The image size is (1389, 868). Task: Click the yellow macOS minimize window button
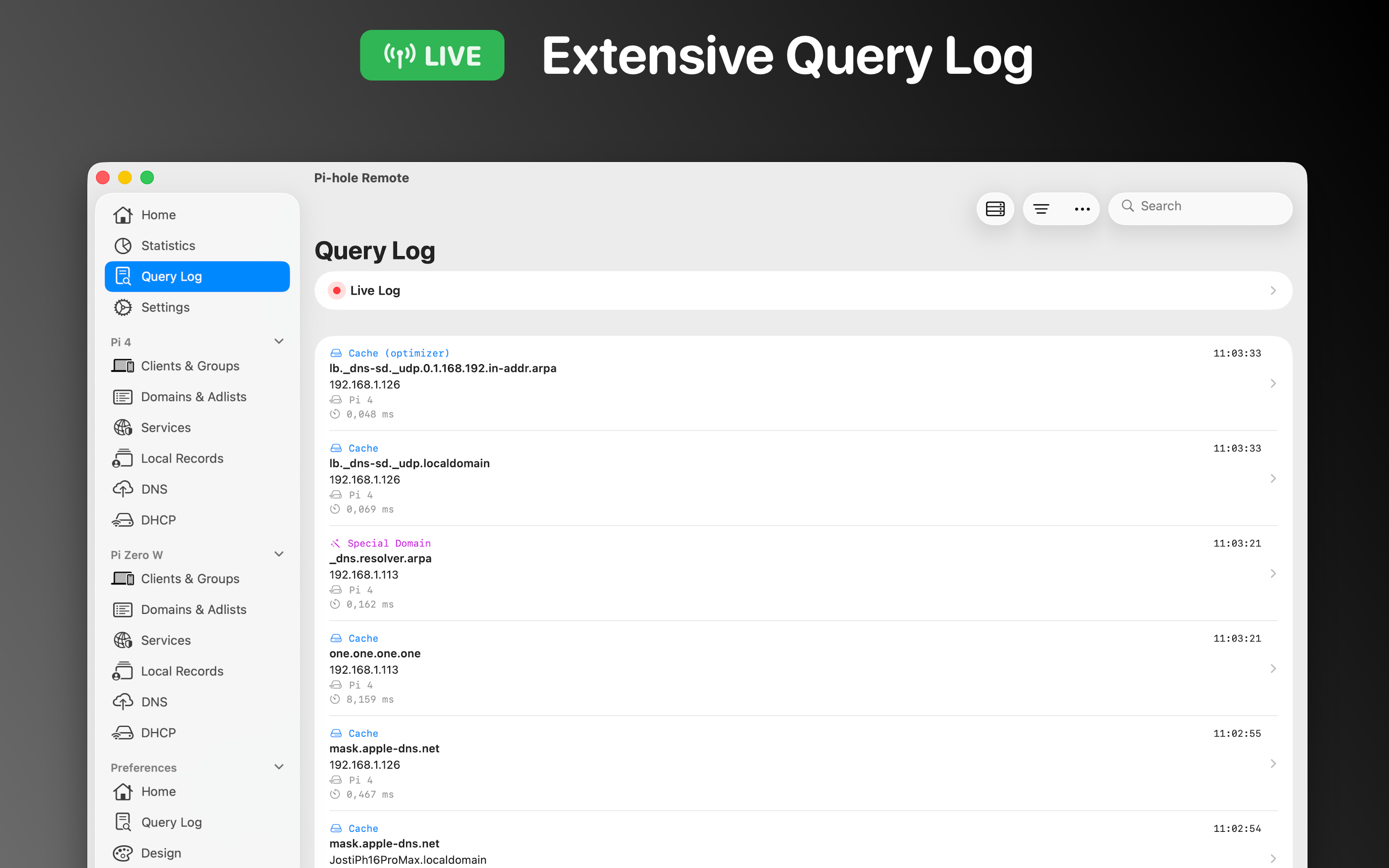coord(124,177)
